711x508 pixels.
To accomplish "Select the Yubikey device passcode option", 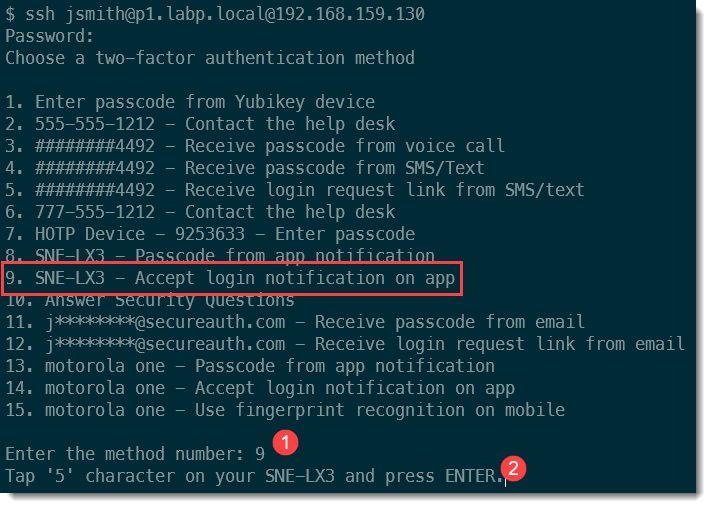I will (x=190, y=102).
